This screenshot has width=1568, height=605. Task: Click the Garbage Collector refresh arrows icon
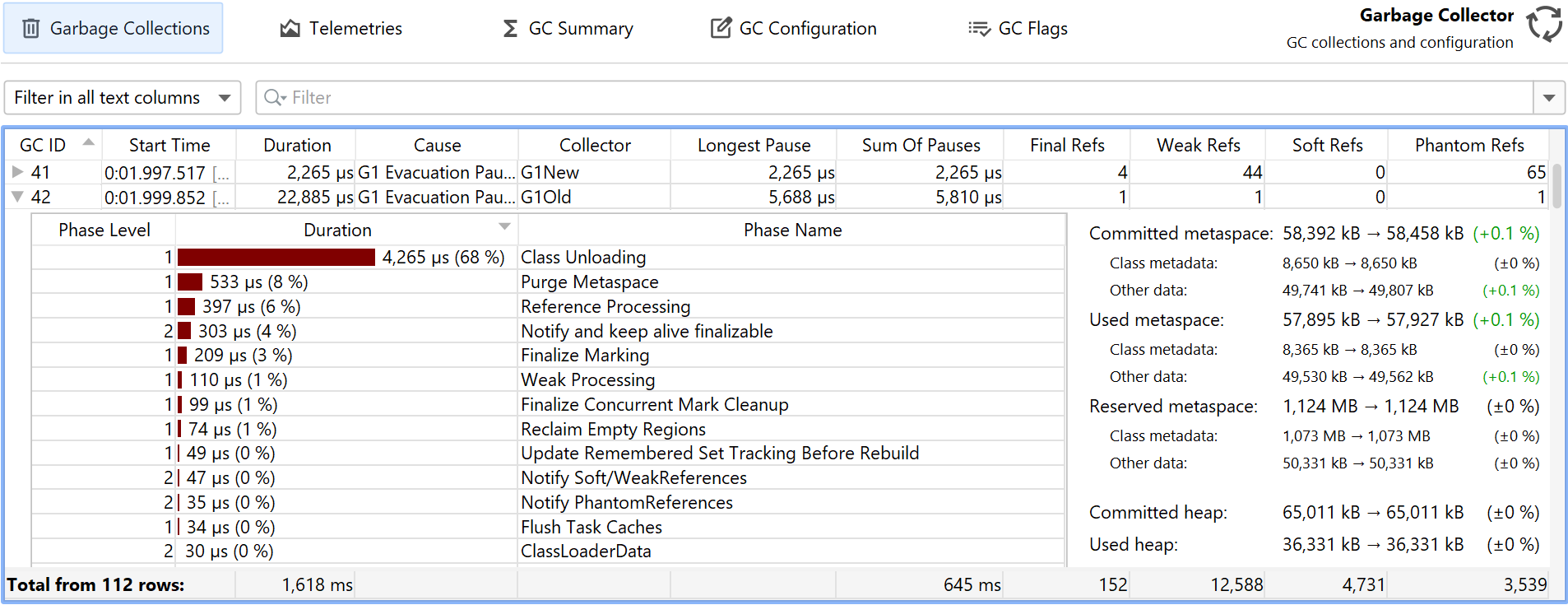point(1544,24)
